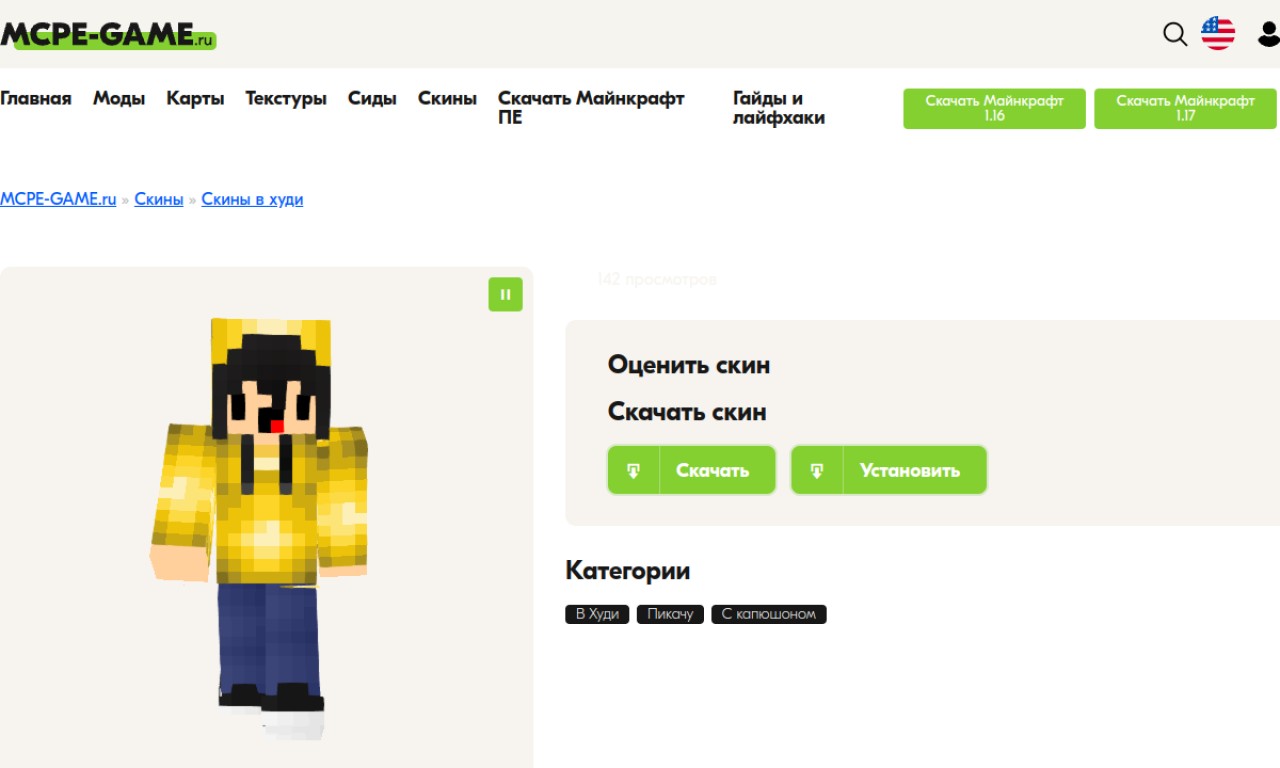Open the Моды menu item
The image size is (1280, 768).
119,98
